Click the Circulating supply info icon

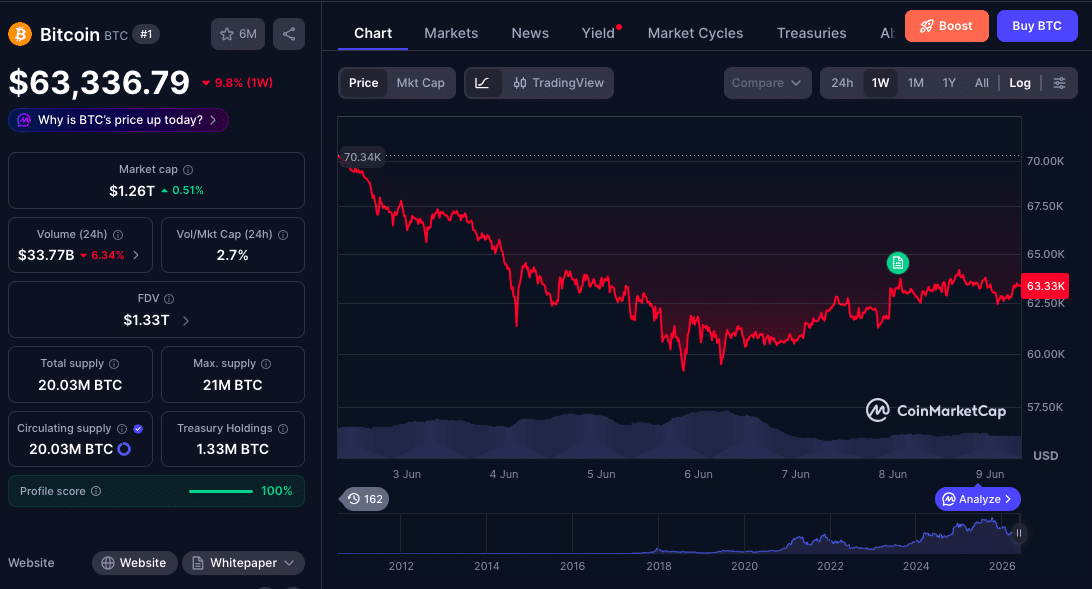point(122,429)
